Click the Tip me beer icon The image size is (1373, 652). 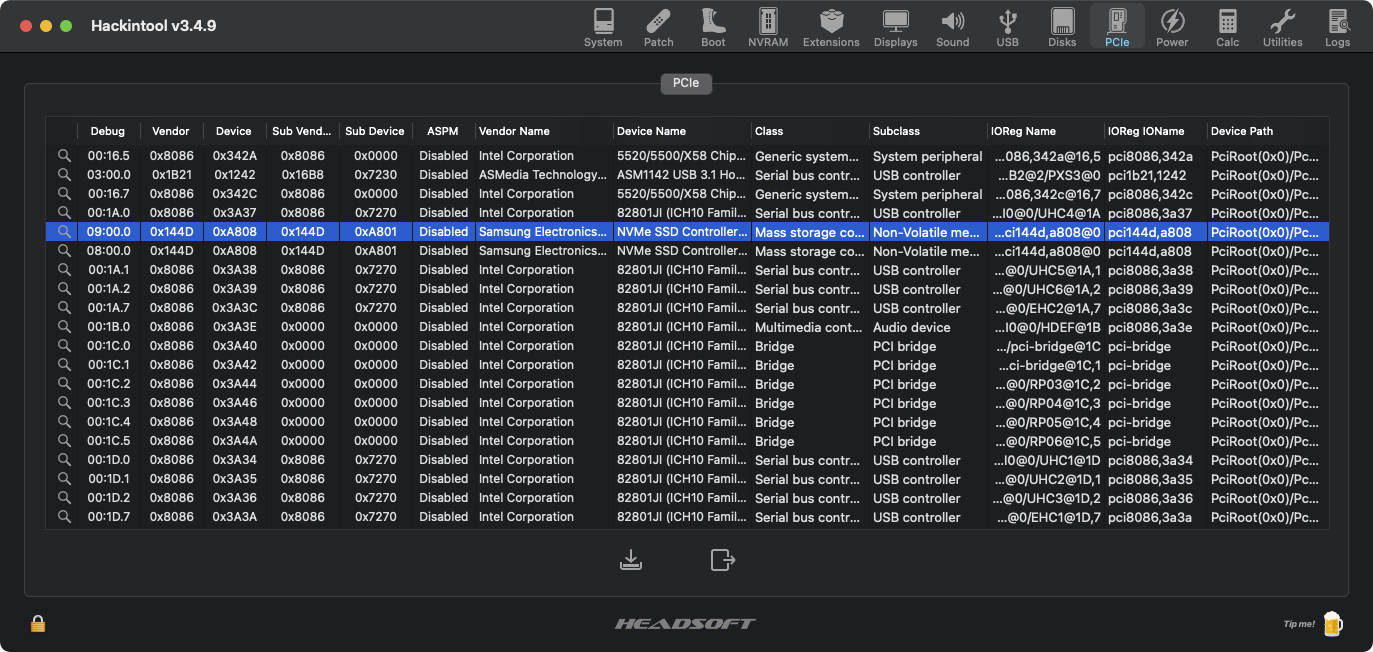(x=1331, y=624)
